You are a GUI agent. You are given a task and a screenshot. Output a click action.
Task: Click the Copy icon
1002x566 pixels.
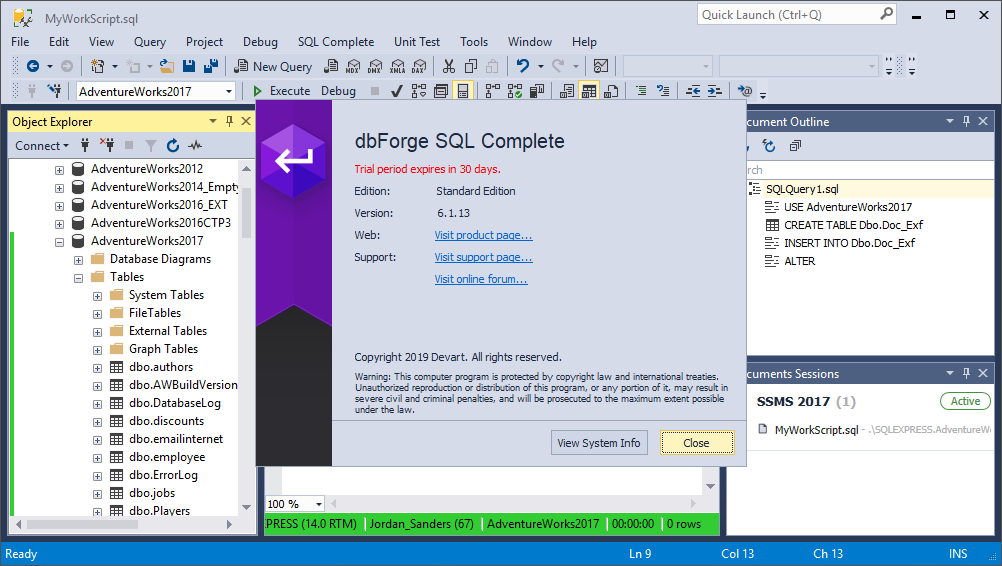[471, 66]
